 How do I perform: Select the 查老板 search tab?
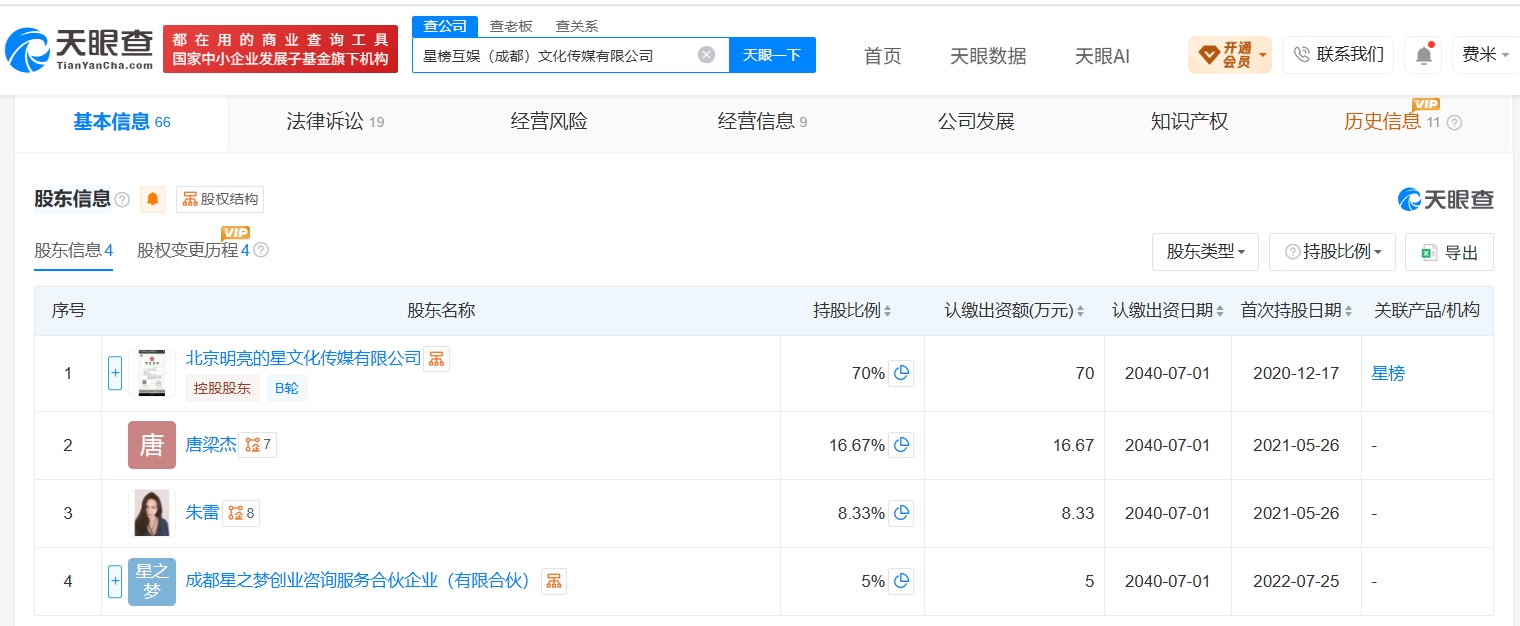pyautogui.click(x=511, y=26)
